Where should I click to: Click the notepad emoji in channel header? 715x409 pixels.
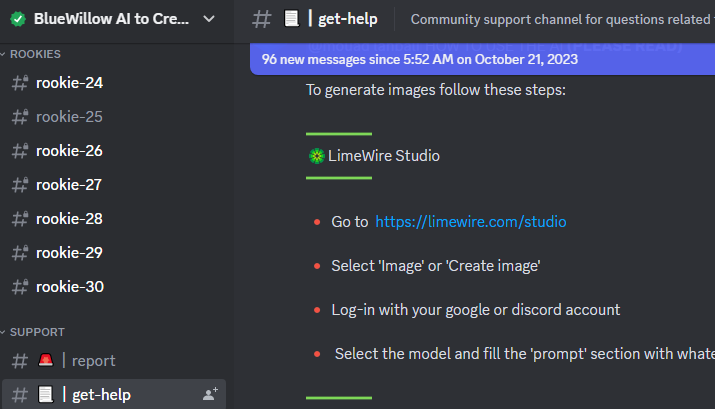click(x=291, y=19)
